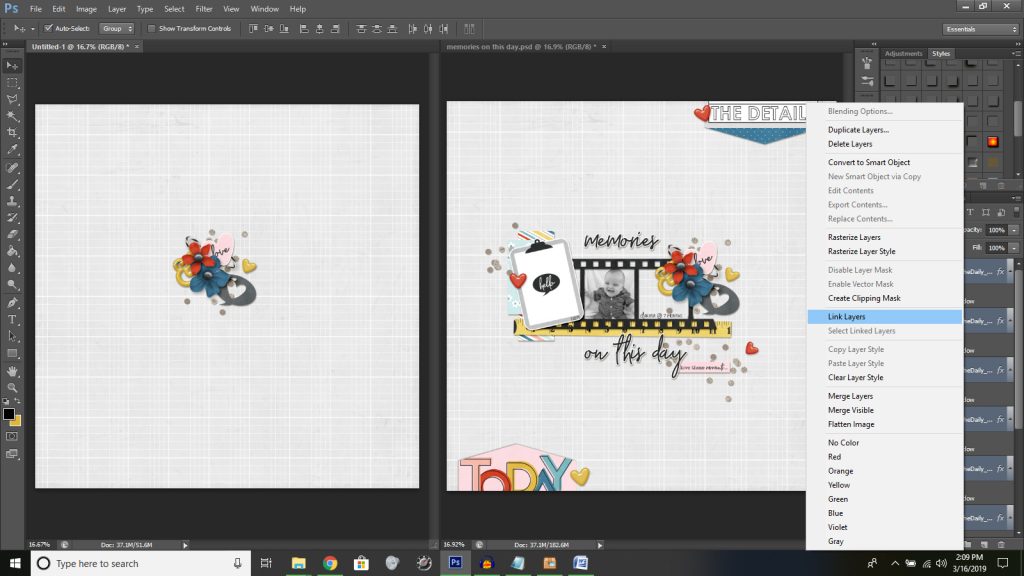The height and width of the screenshot is (576, 1024).
Task: Pick the Brush tool from the toolbar
Action: pyautogui.click(x=12, y=185)
